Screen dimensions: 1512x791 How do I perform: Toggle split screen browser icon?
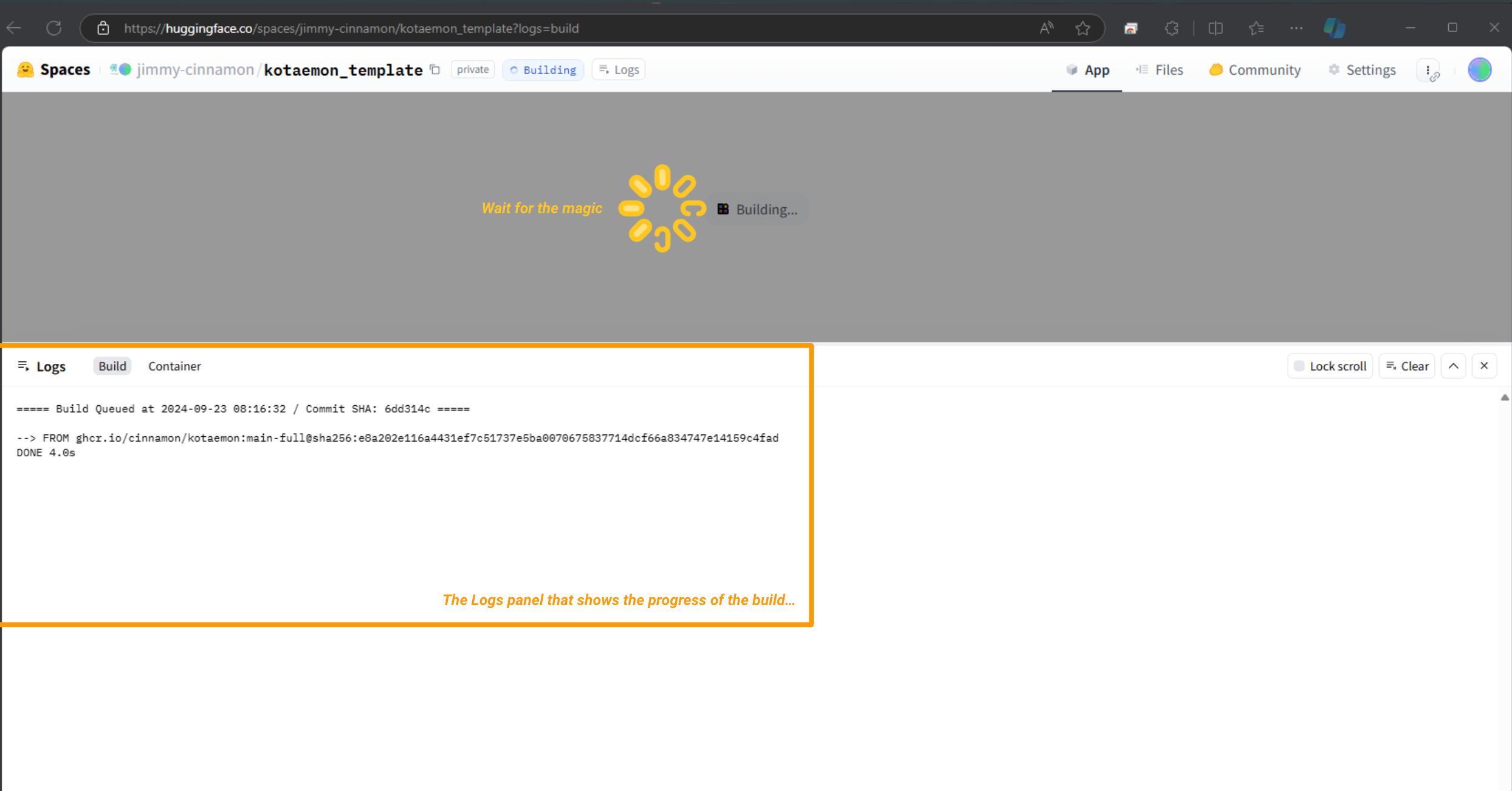coord(1215,28)
